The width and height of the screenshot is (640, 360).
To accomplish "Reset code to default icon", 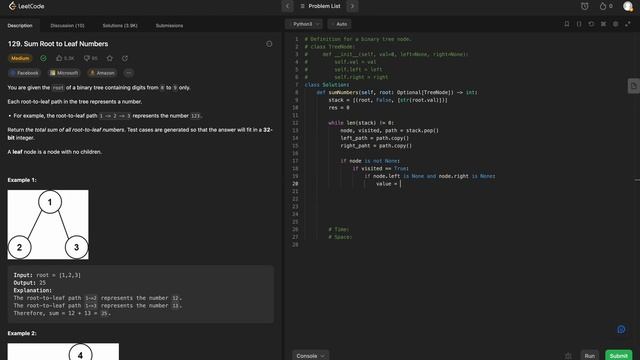I will click(591, 24).
